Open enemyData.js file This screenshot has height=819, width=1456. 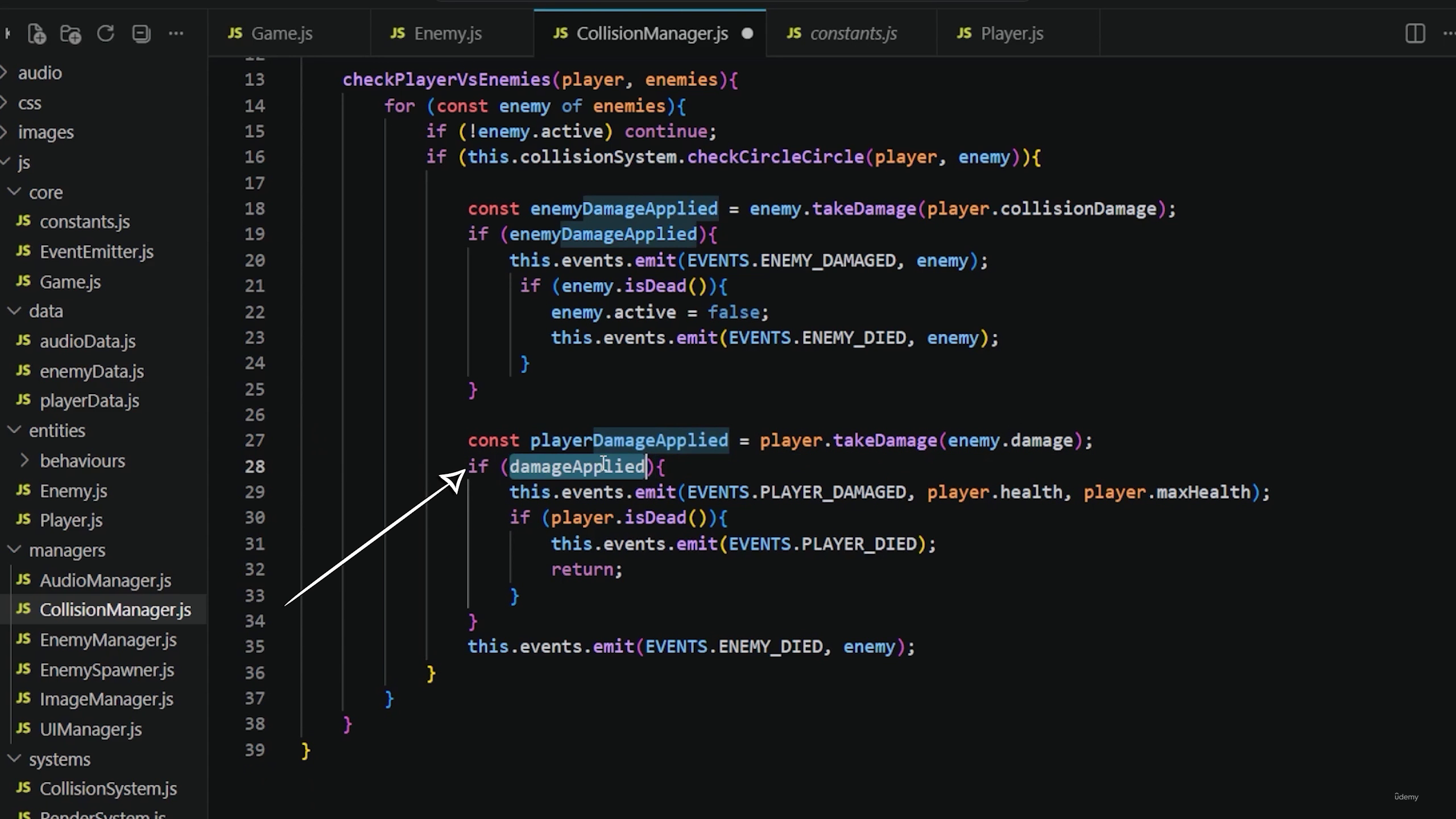point(92,371)
